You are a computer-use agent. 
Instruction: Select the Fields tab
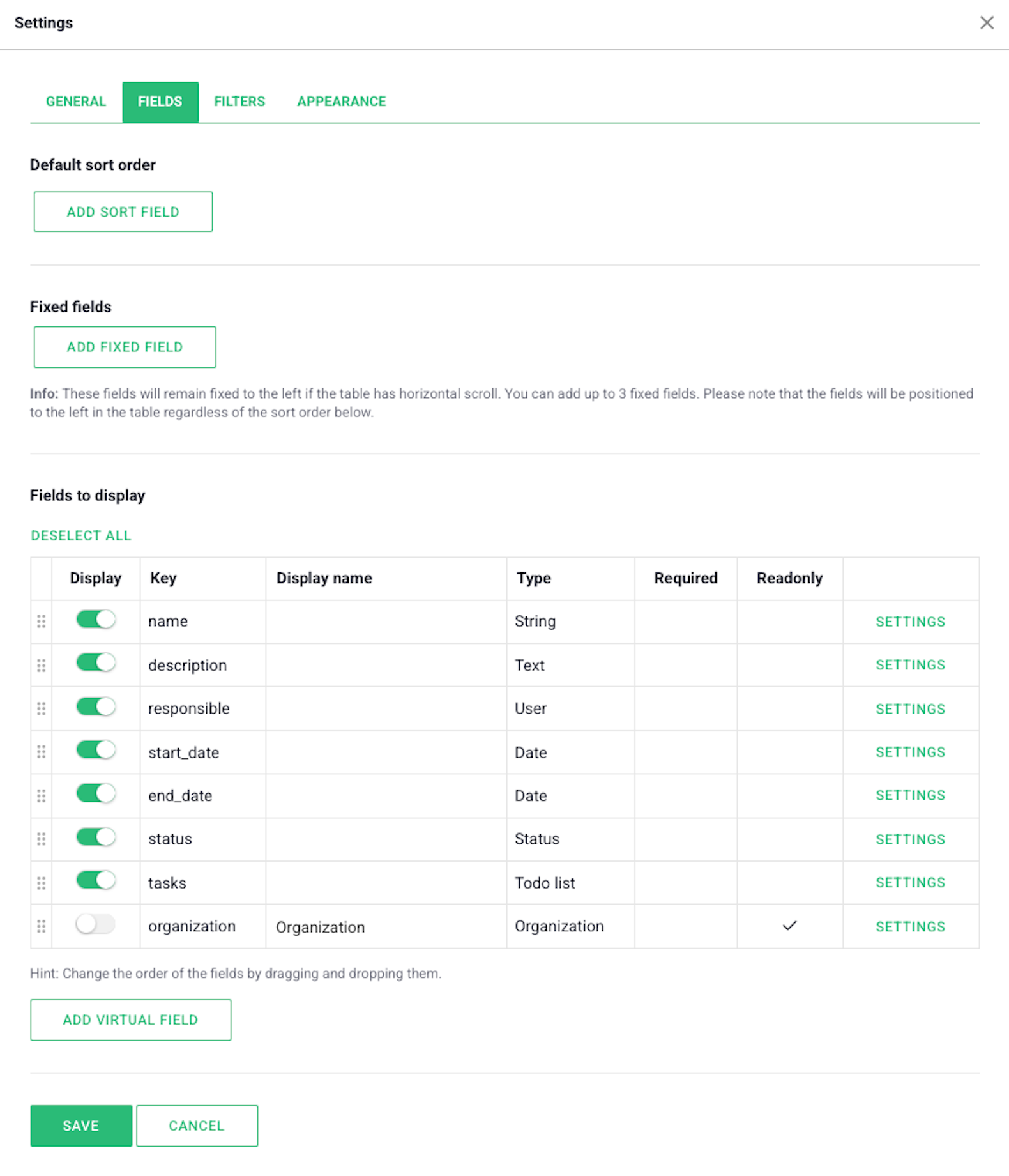(x=160, y=102)
